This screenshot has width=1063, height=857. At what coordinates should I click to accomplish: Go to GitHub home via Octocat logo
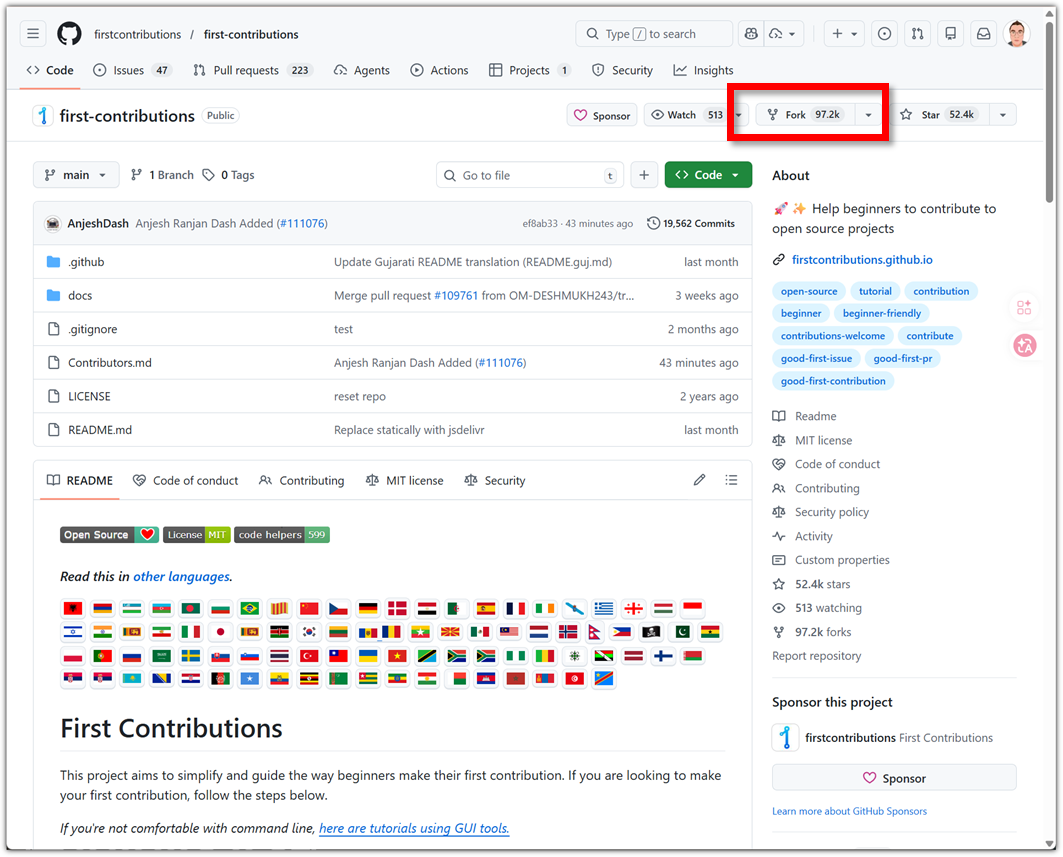69,34
